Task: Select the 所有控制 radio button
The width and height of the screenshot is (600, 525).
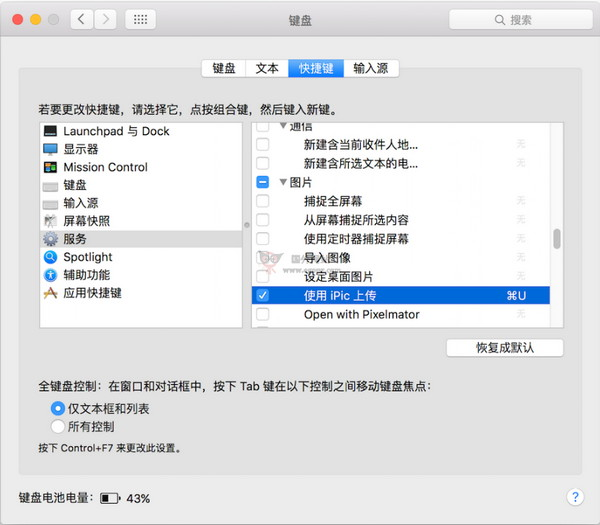Action: click(x=58, y=427)
